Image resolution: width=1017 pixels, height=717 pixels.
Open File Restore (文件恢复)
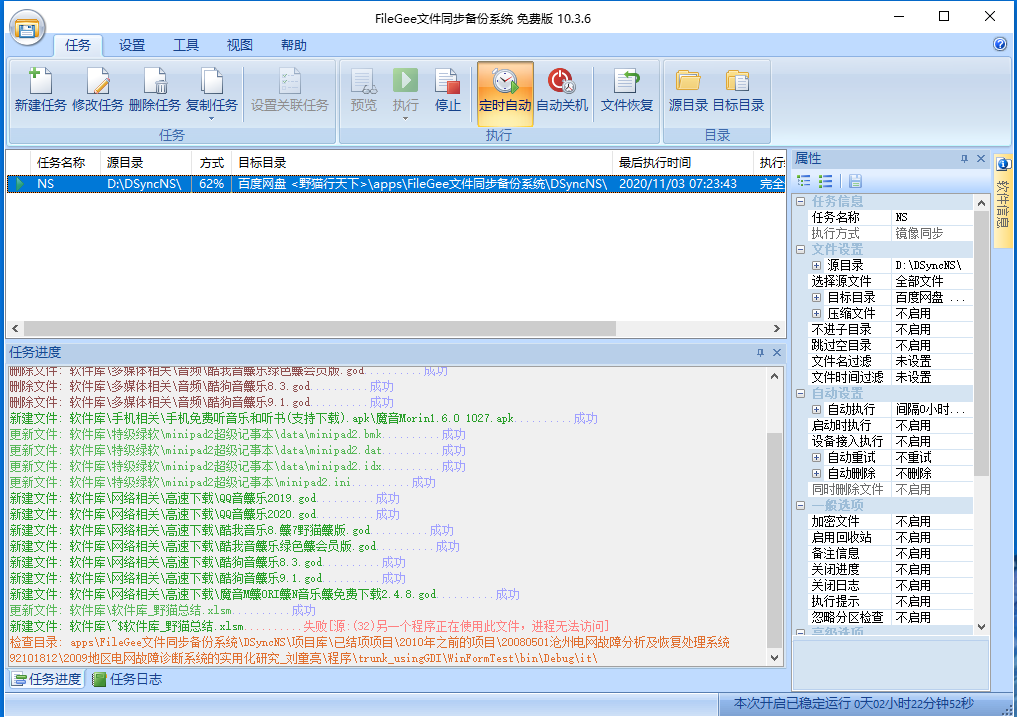point(627,91)
